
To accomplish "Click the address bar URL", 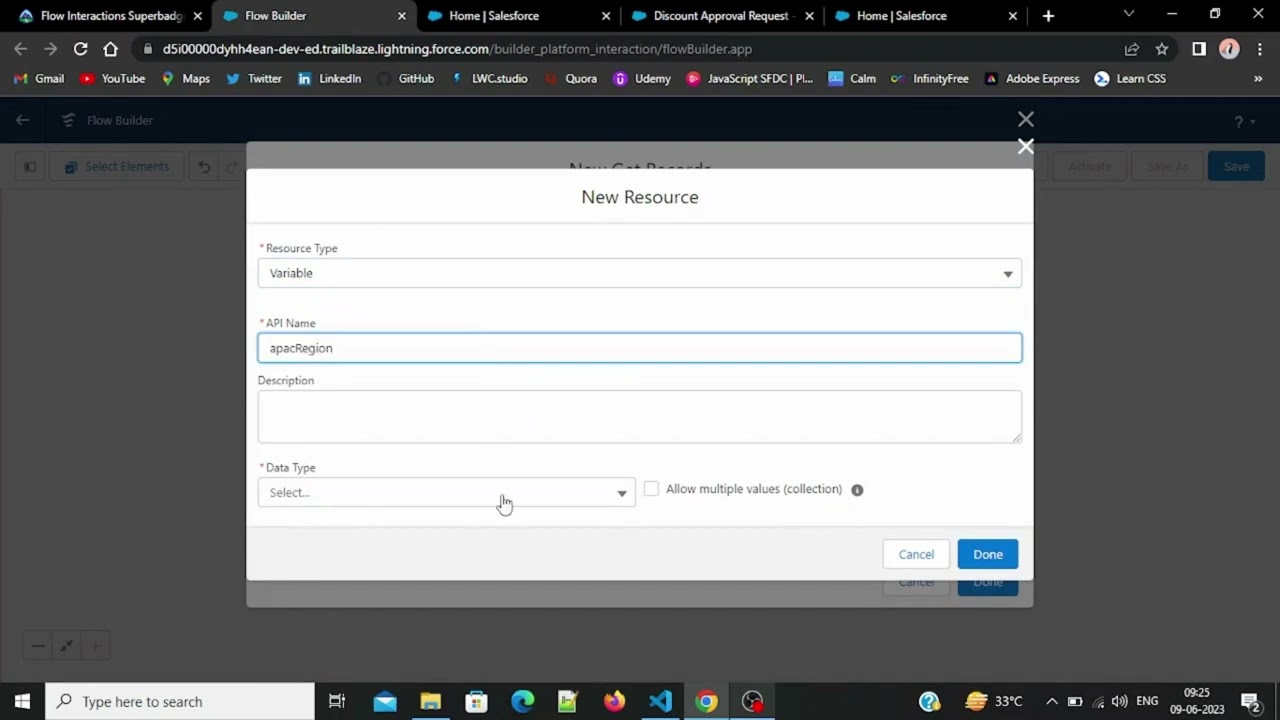I will tap(457, 49).
